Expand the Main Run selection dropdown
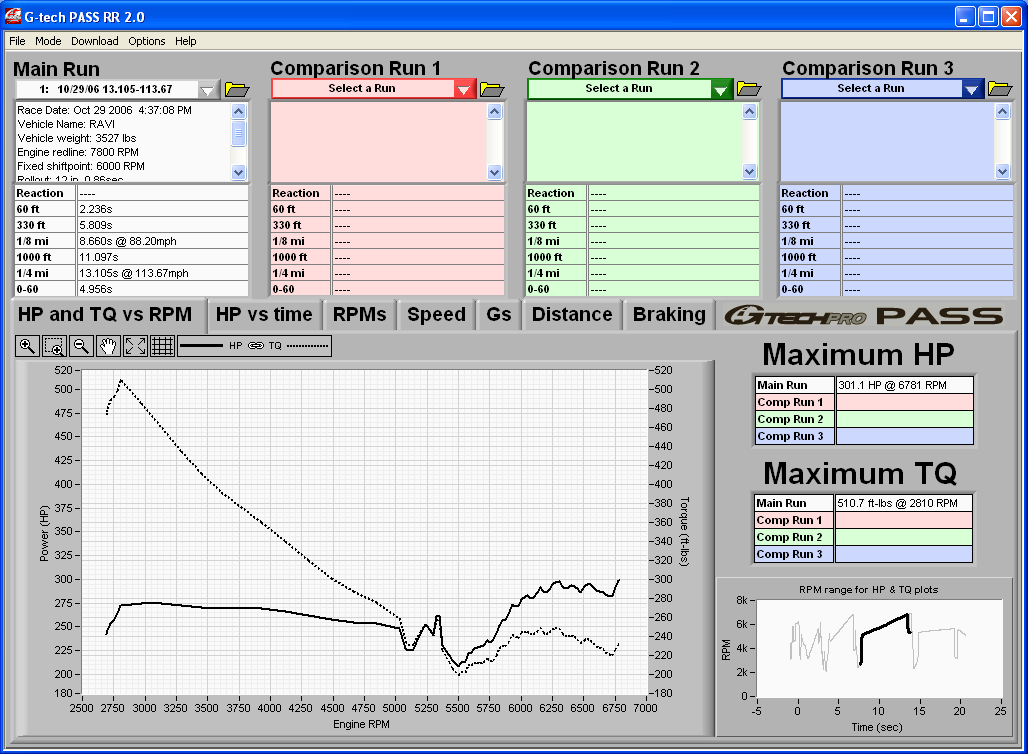1028x754 pixels. coord(207,89)
